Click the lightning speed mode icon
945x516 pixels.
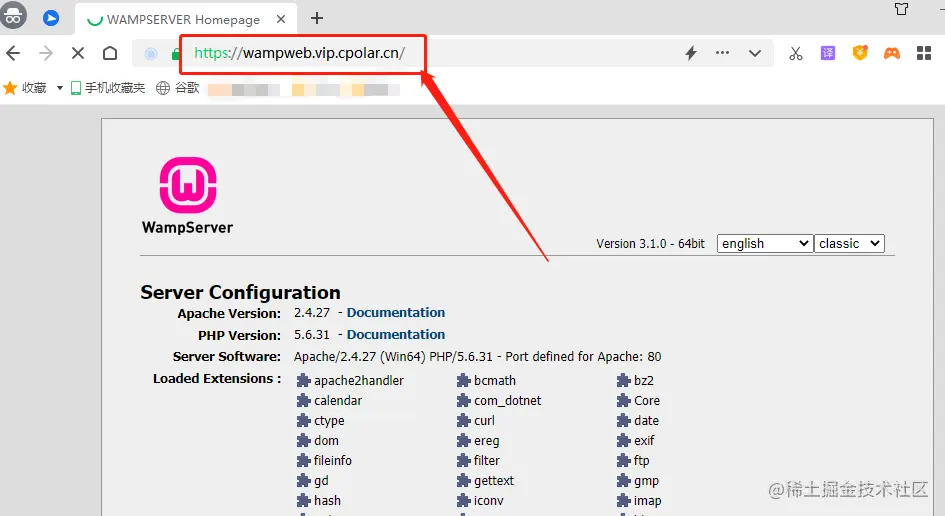[x=691, y=53]
